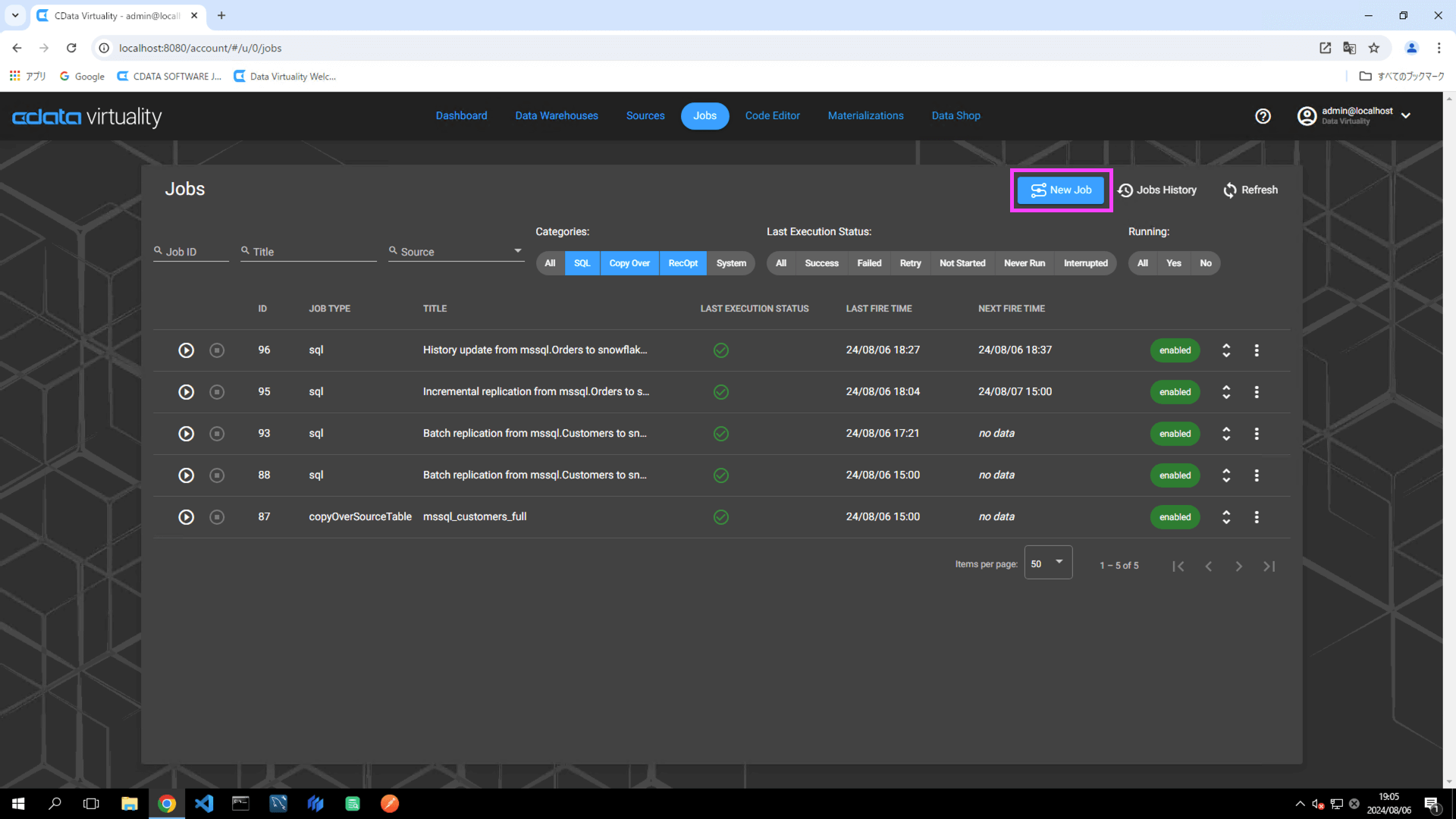Open items per page dropdown
The height and width of the screenshot is (819, 1456).
click(x=1048, y=563)
